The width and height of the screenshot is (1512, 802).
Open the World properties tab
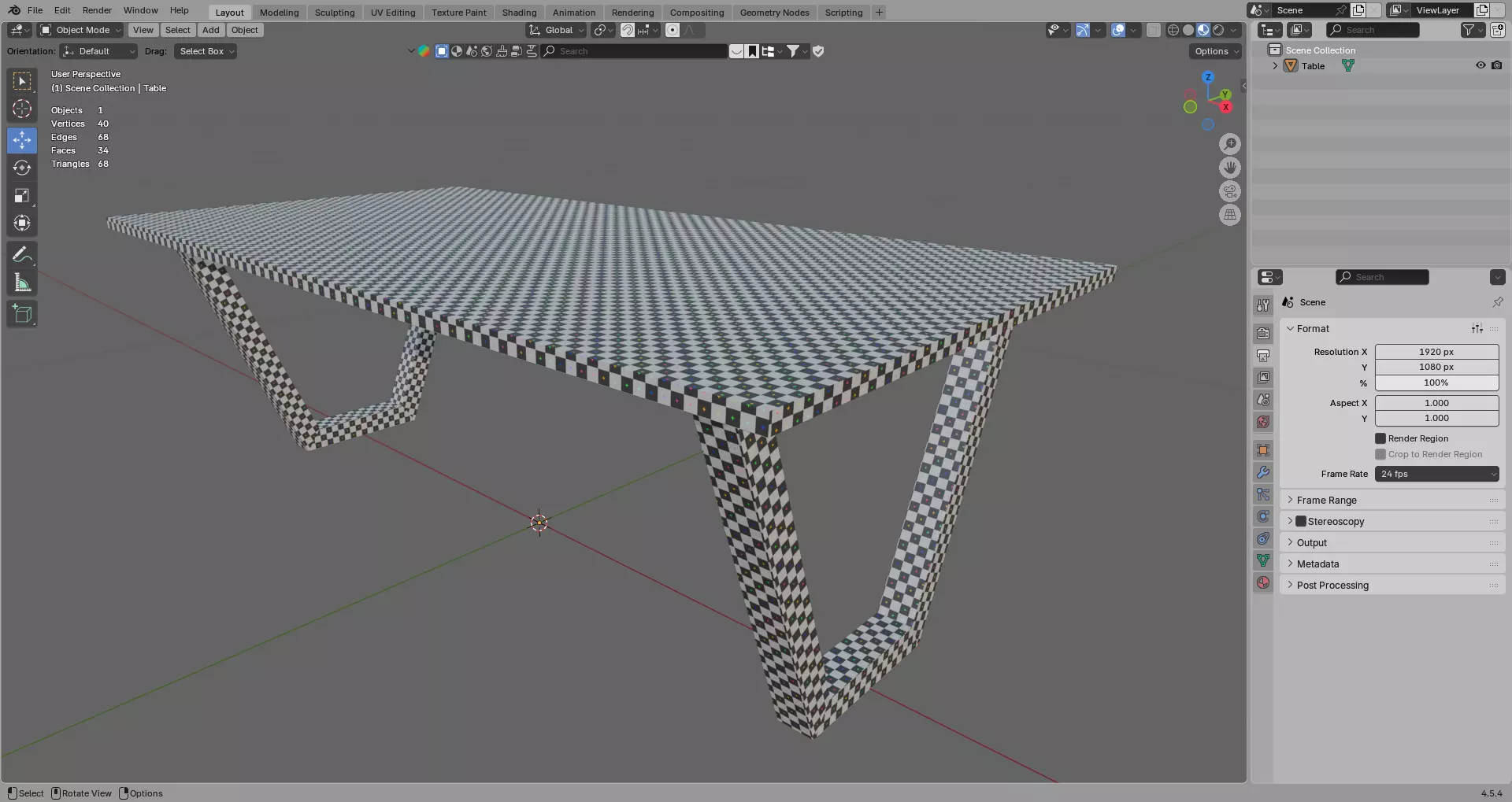1263,422
